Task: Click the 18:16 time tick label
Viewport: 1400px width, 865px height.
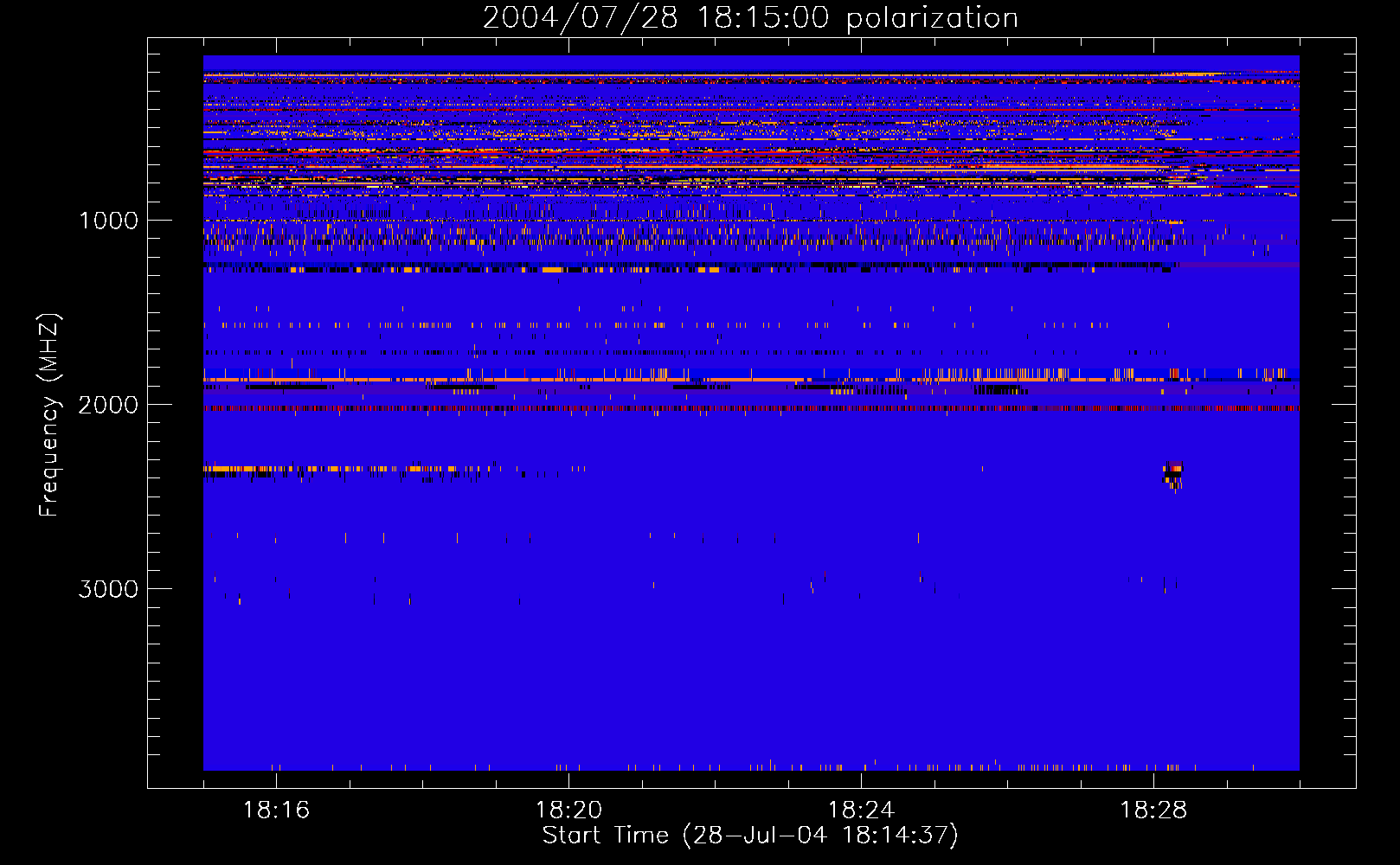Action: tap(276, 810)
